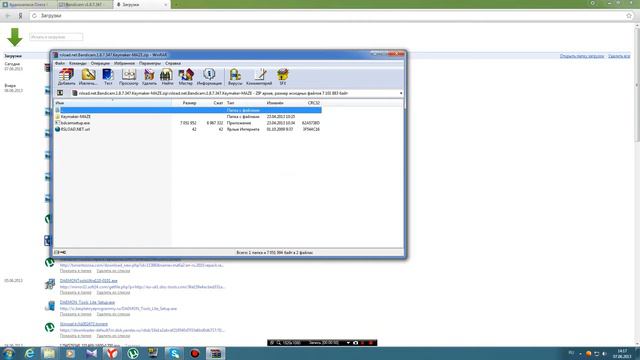Expand the archive path dropdown arrow
Viewport: 640px width, 360px height.
pos(401,93)
